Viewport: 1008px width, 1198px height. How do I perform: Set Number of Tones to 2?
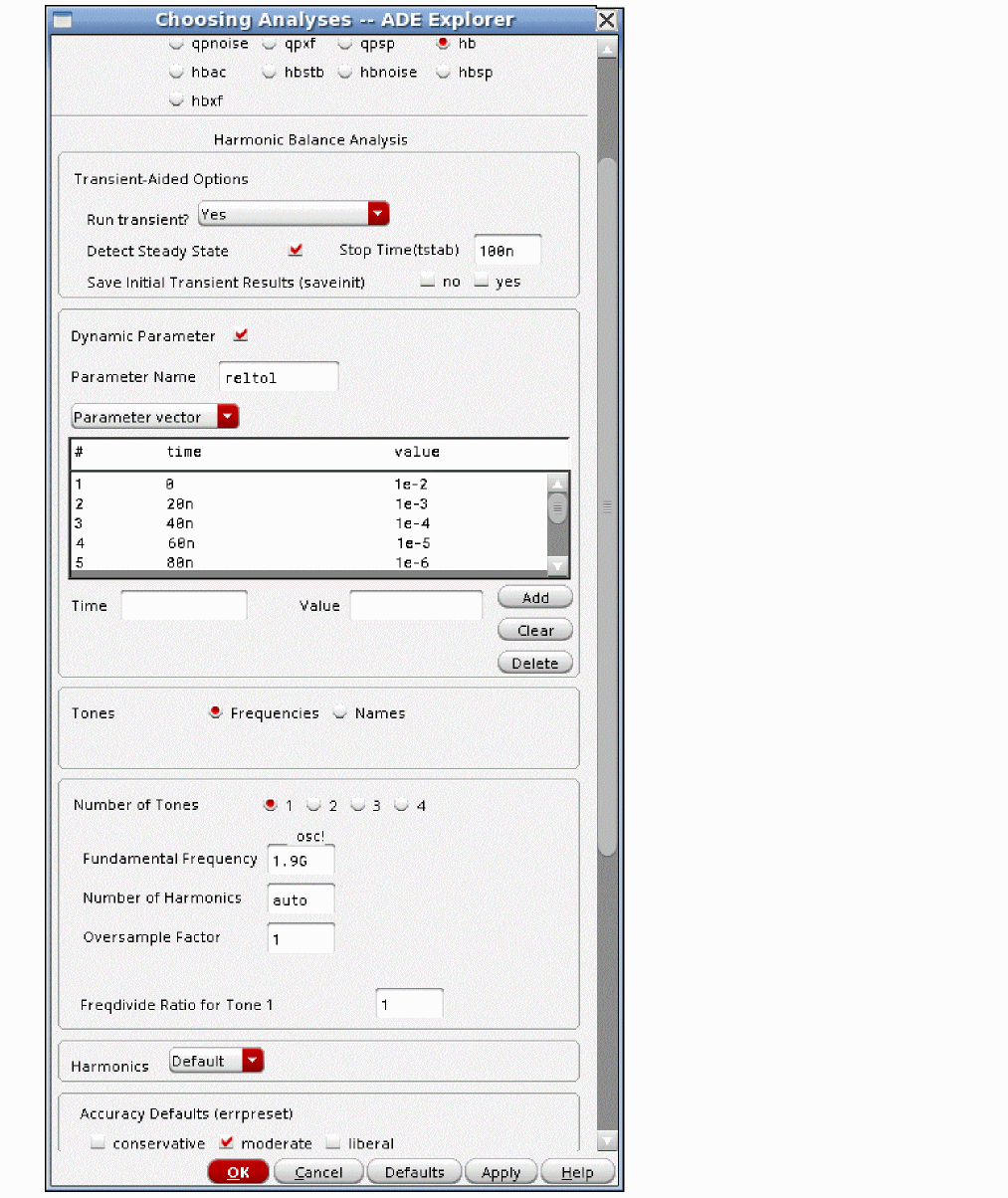313,805
